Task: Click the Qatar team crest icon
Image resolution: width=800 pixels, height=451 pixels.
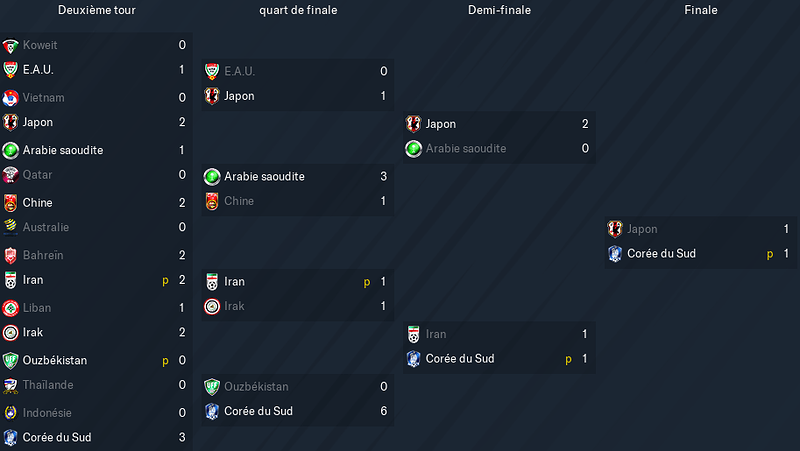Action: [10, 175]
